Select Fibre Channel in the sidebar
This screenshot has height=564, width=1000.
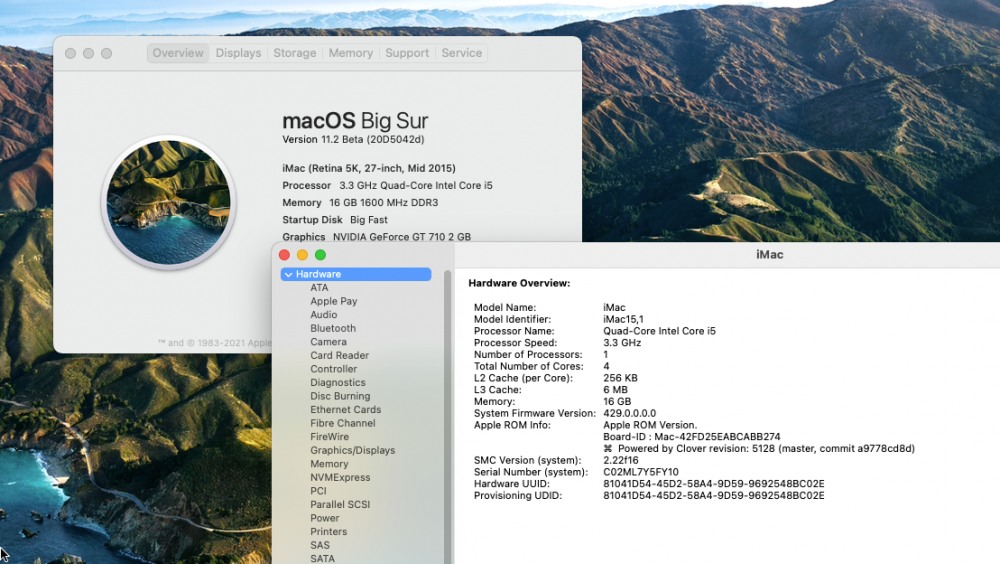[342, 423]
